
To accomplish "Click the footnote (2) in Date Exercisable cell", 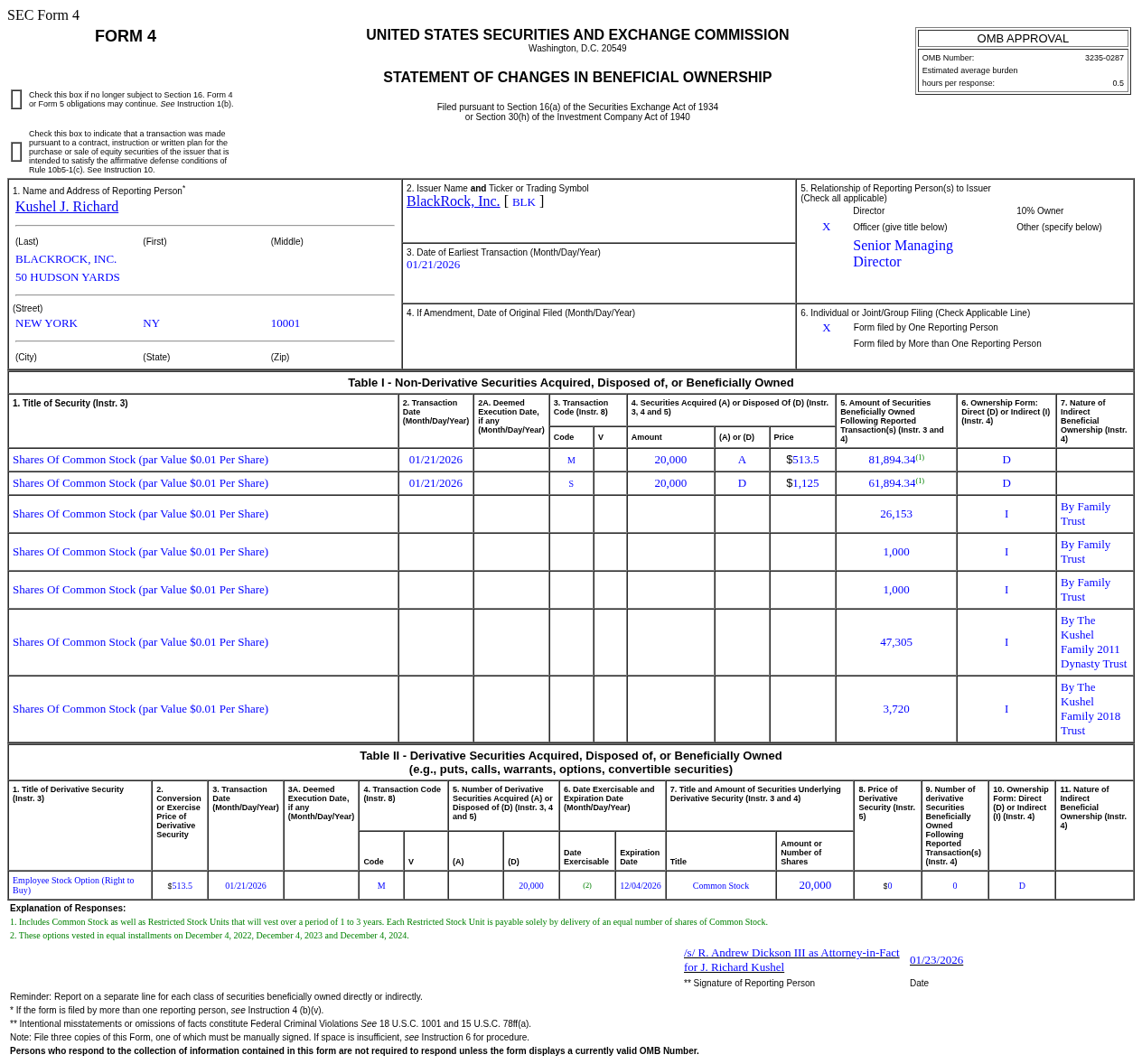I will click(x=587, y=885).
